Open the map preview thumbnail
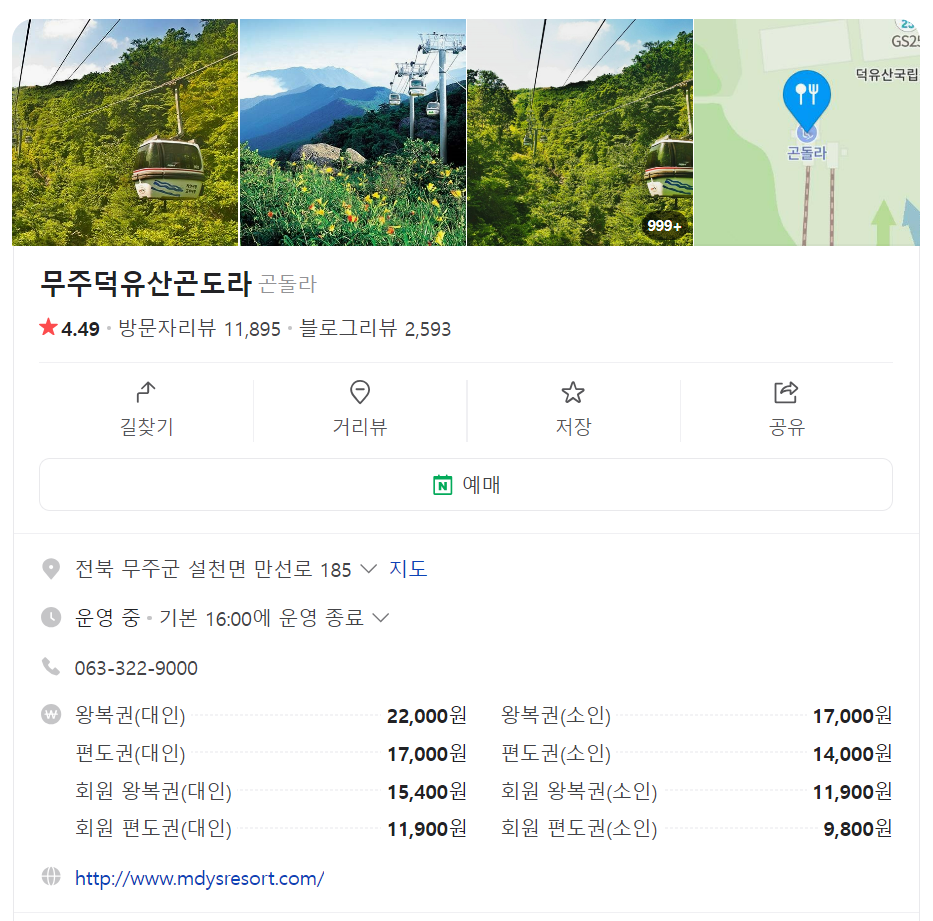Screen dimensions: 933x921 tap(807, 132)
